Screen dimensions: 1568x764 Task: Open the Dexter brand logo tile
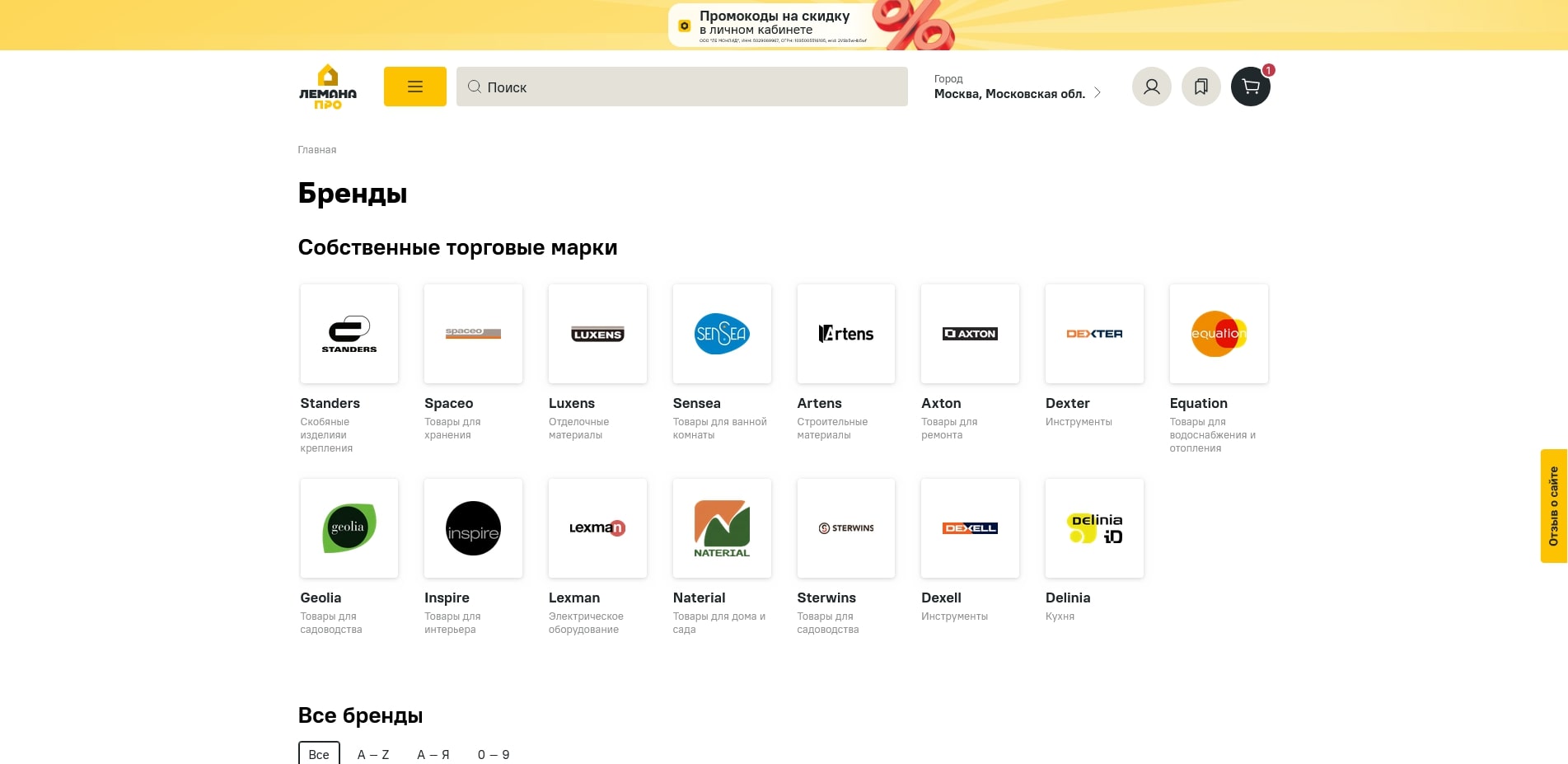(x=1095, y=334)
